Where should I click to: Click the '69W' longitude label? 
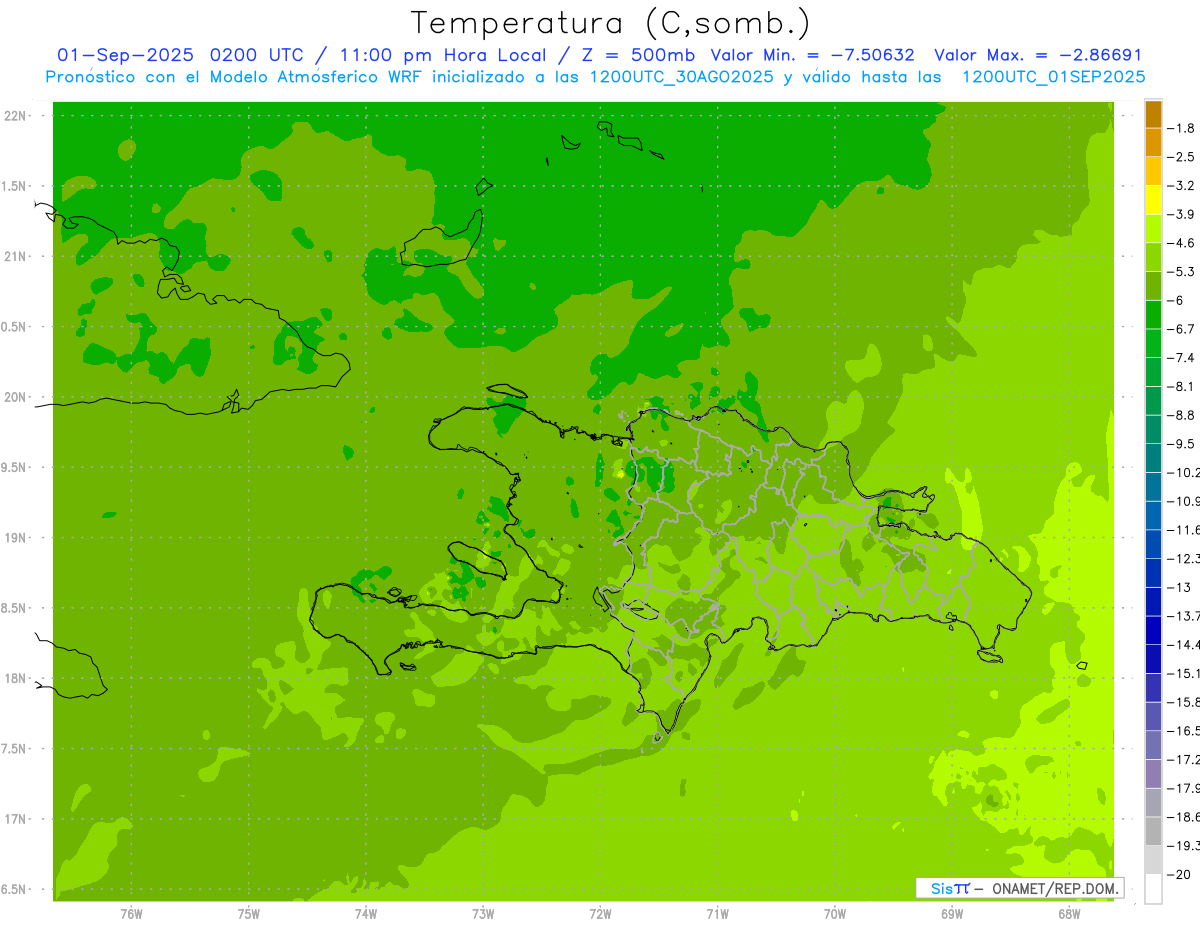click(x=952, y=914)
